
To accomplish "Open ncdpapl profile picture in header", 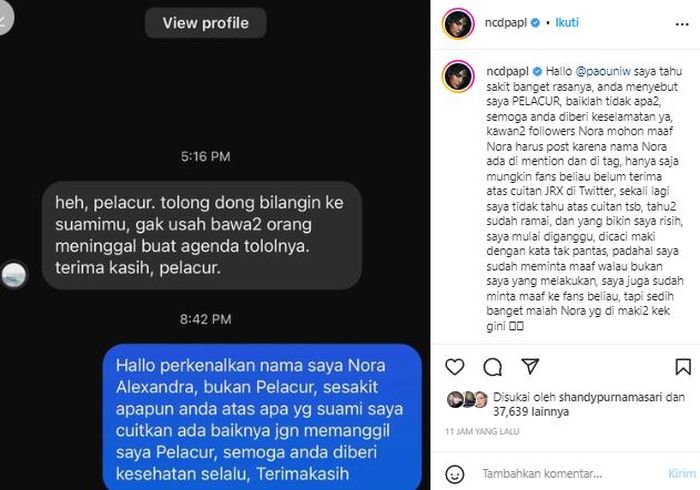I will pos(458,23).
